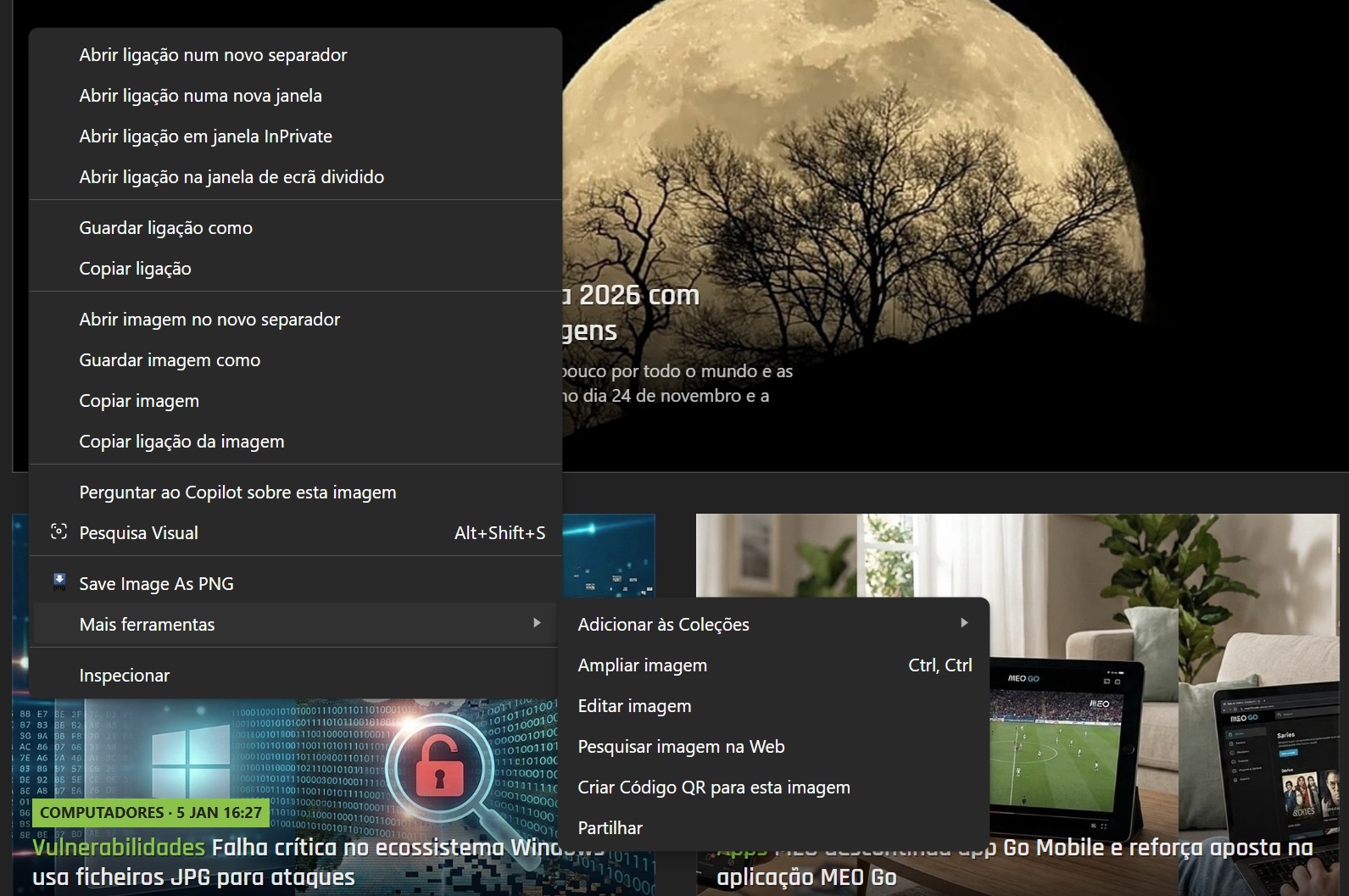1349x896 pixels.
Task: Open link in InPrivate window
Action: point(205,136)
